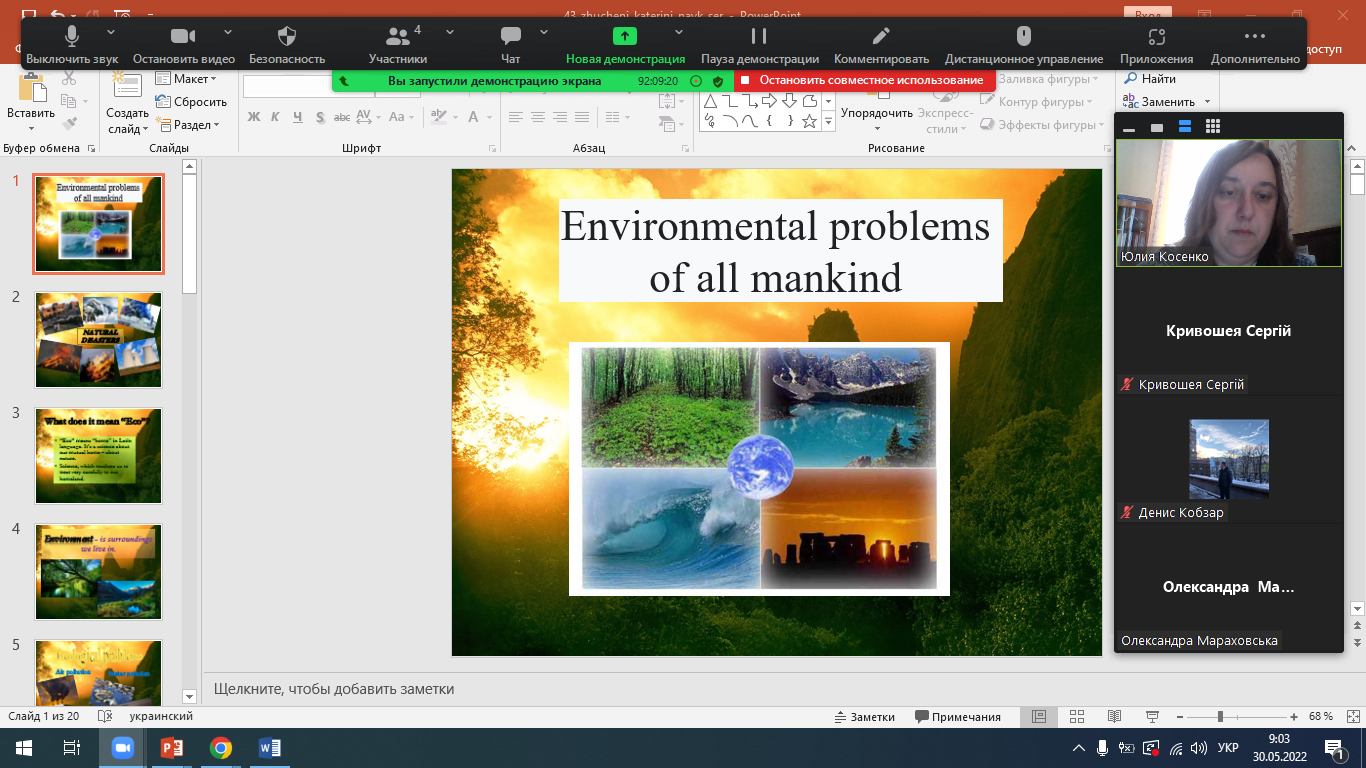Screen dimensions: 1366x768
Task: Select the right arrow shape in gallery
Action: (769, 101)
